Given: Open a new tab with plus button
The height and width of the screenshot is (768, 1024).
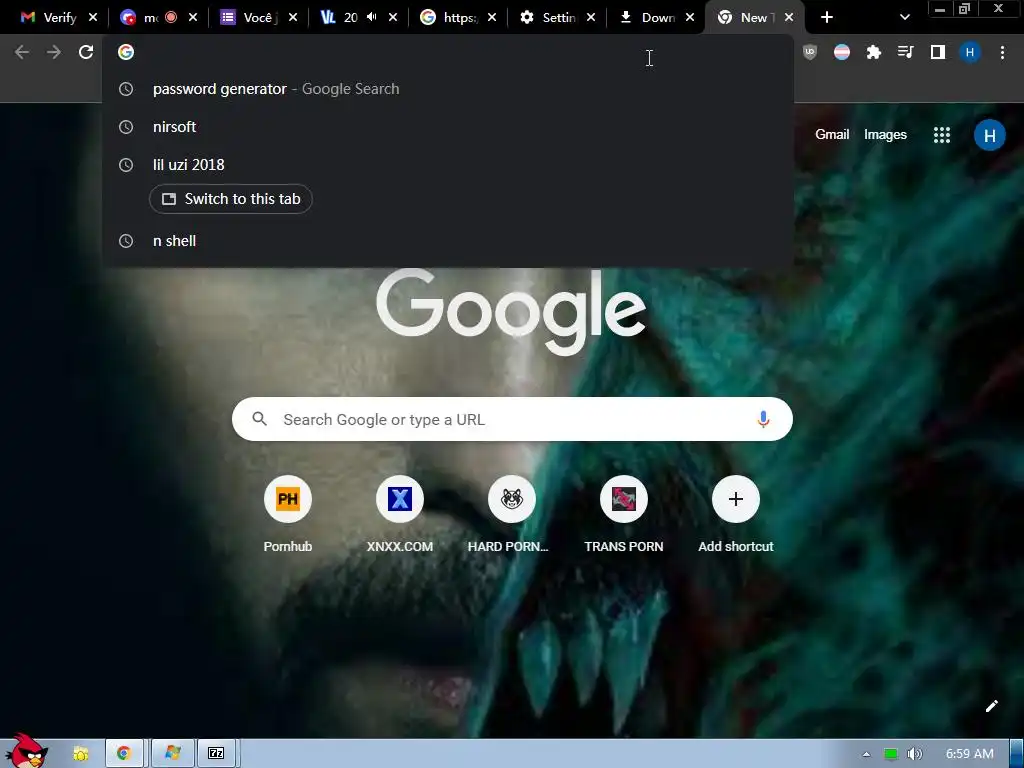Looking at the screenshot, I should (x=827, y=18).
